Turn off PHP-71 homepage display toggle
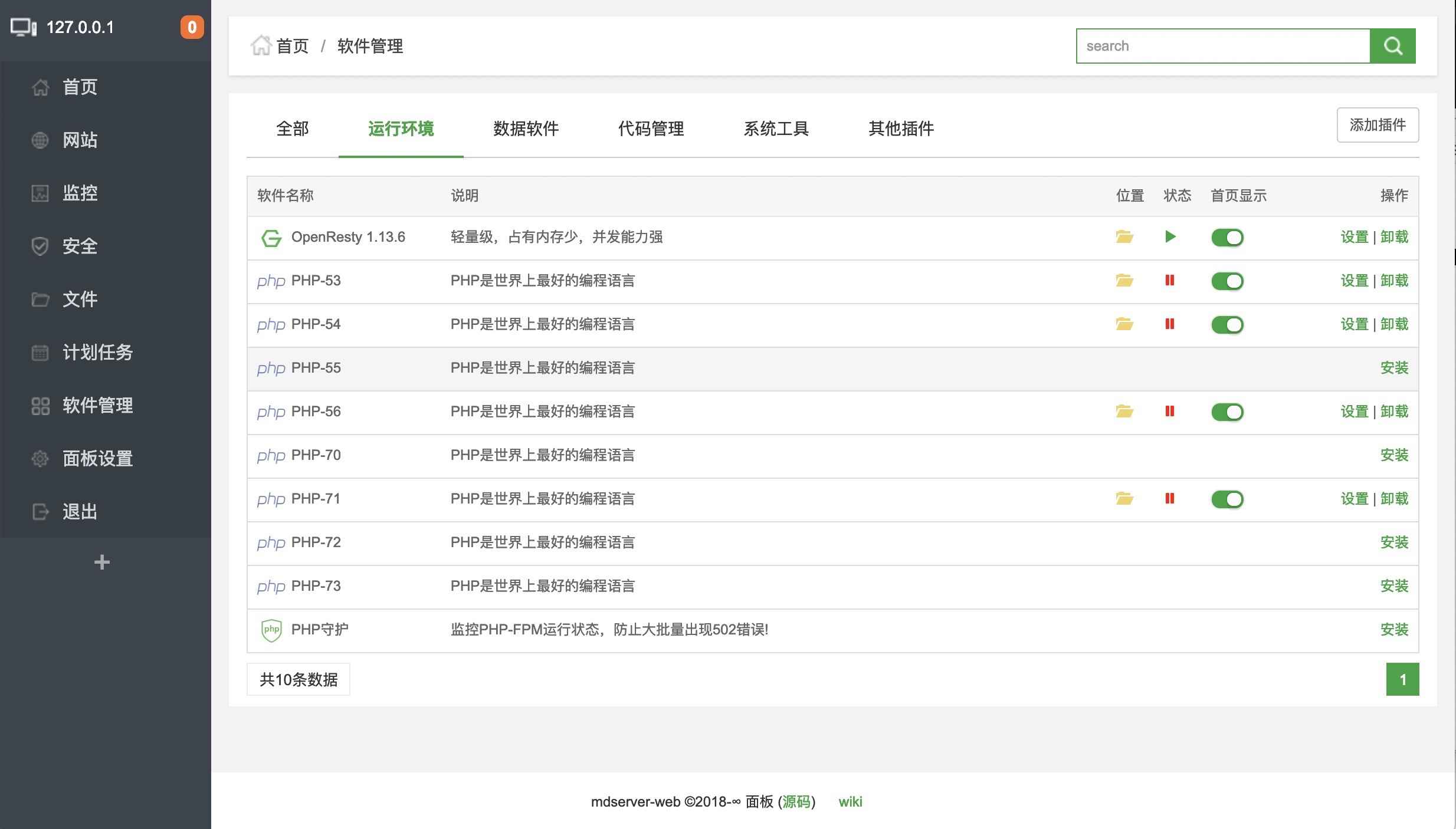This screenshot has width=1456, height=829. click(x=1227, y=499)
